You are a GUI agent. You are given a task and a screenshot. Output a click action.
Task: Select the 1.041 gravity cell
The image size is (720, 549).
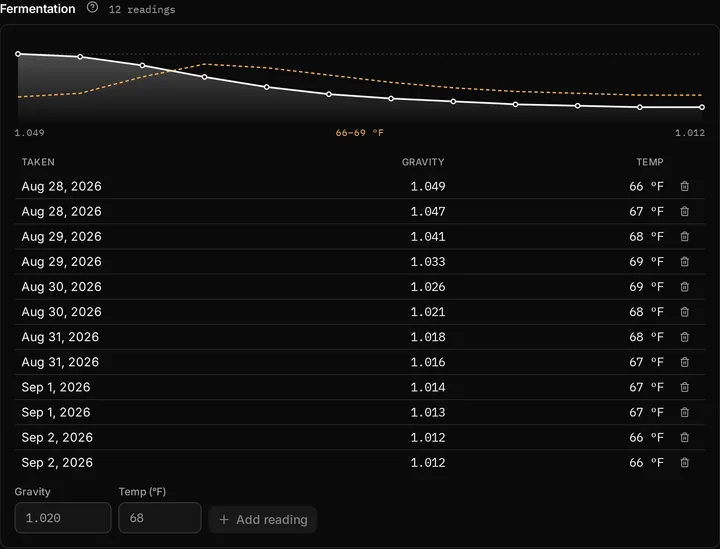428,237
